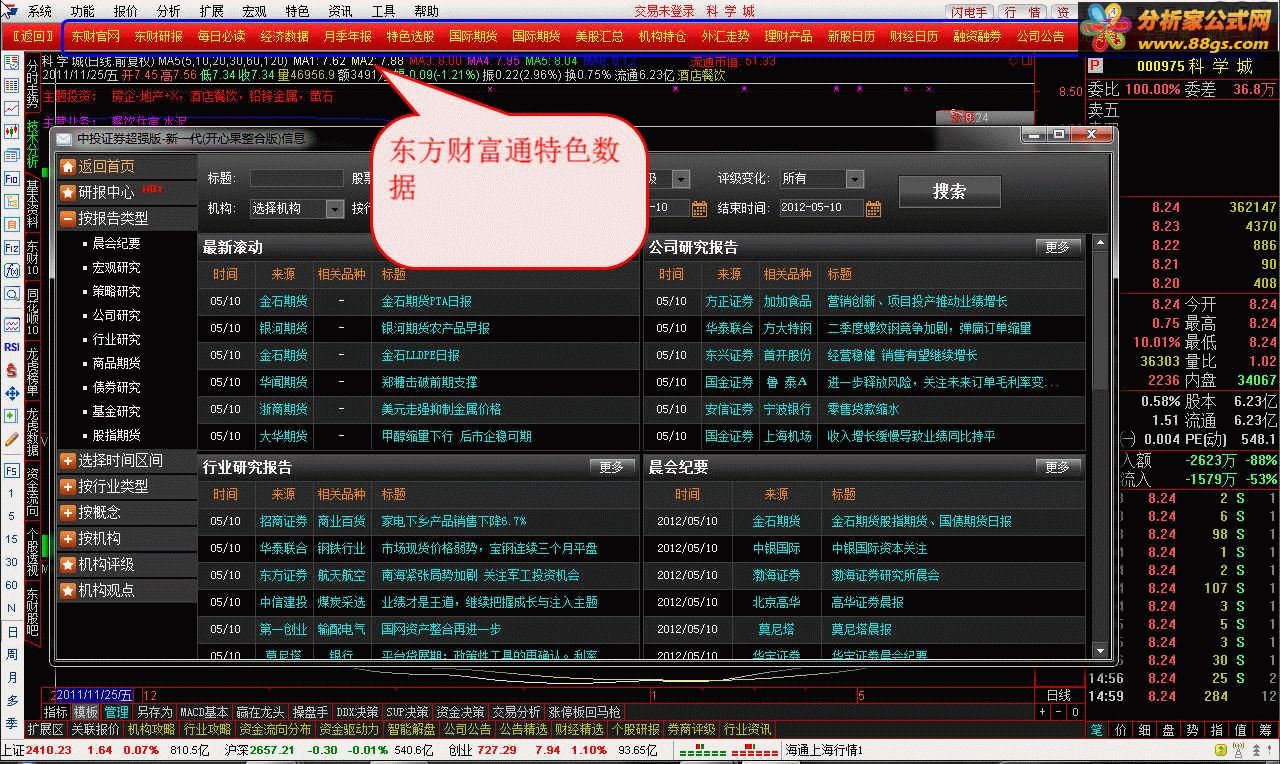Open the 报价 menu

(x=126, y=11)
